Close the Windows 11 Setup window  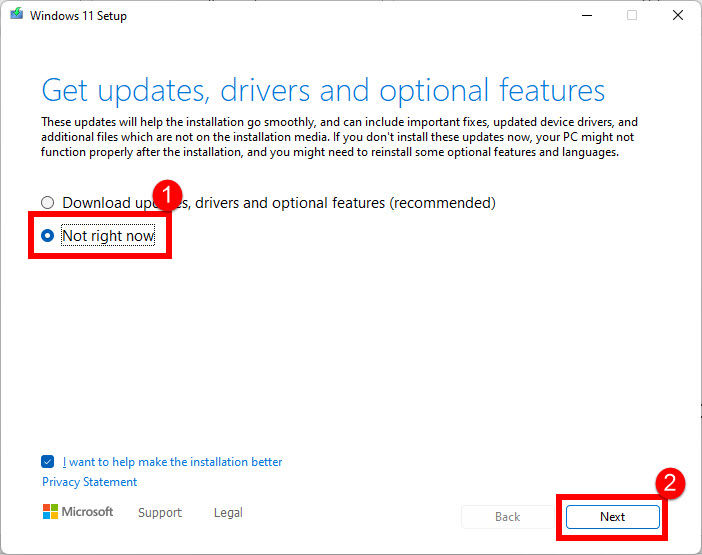tap(678, 15)
